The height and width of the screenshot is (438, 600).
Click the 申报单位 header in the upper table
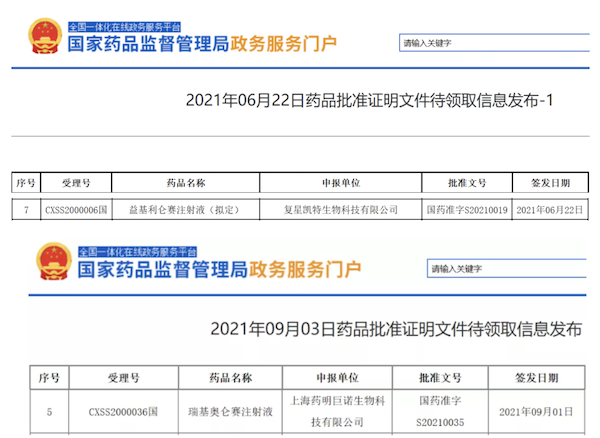pyautogui.click(x=341, y=183)
